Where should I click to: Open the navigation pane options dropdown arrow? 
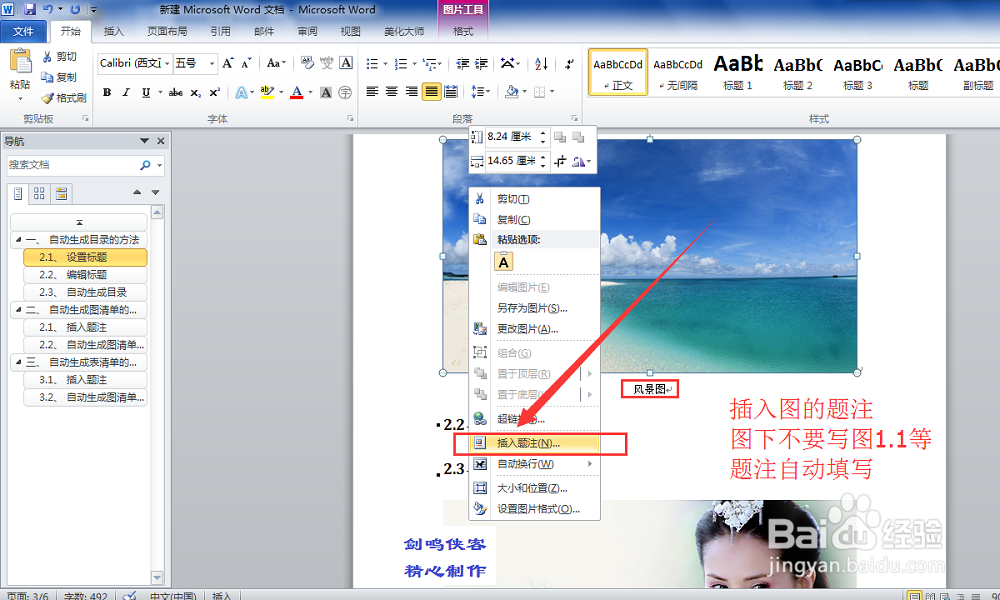coord(144,141)
